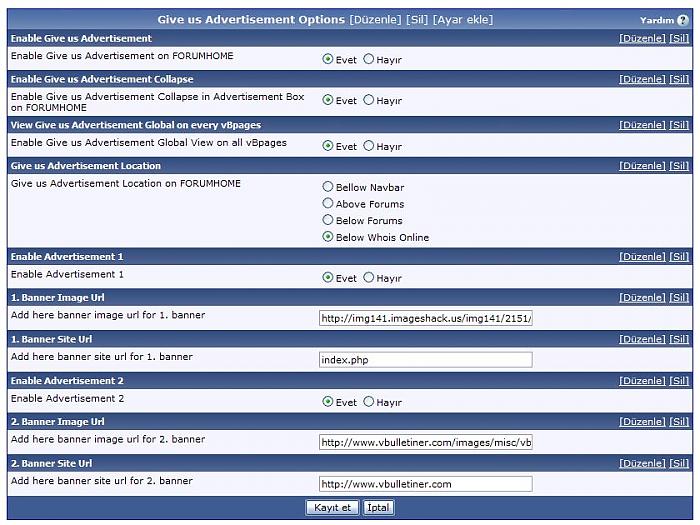Choose Bellow Navbar location option

(x=328, y=187)
